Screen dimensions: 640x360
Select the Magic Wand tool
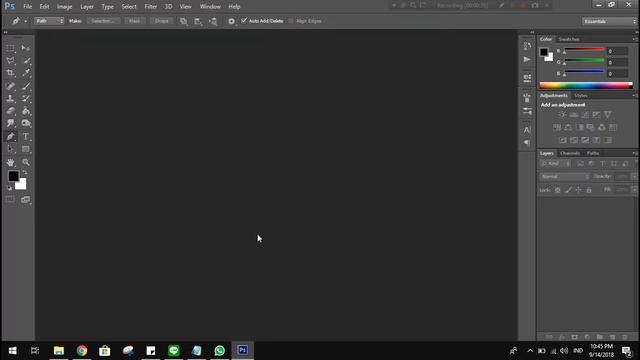26,61
